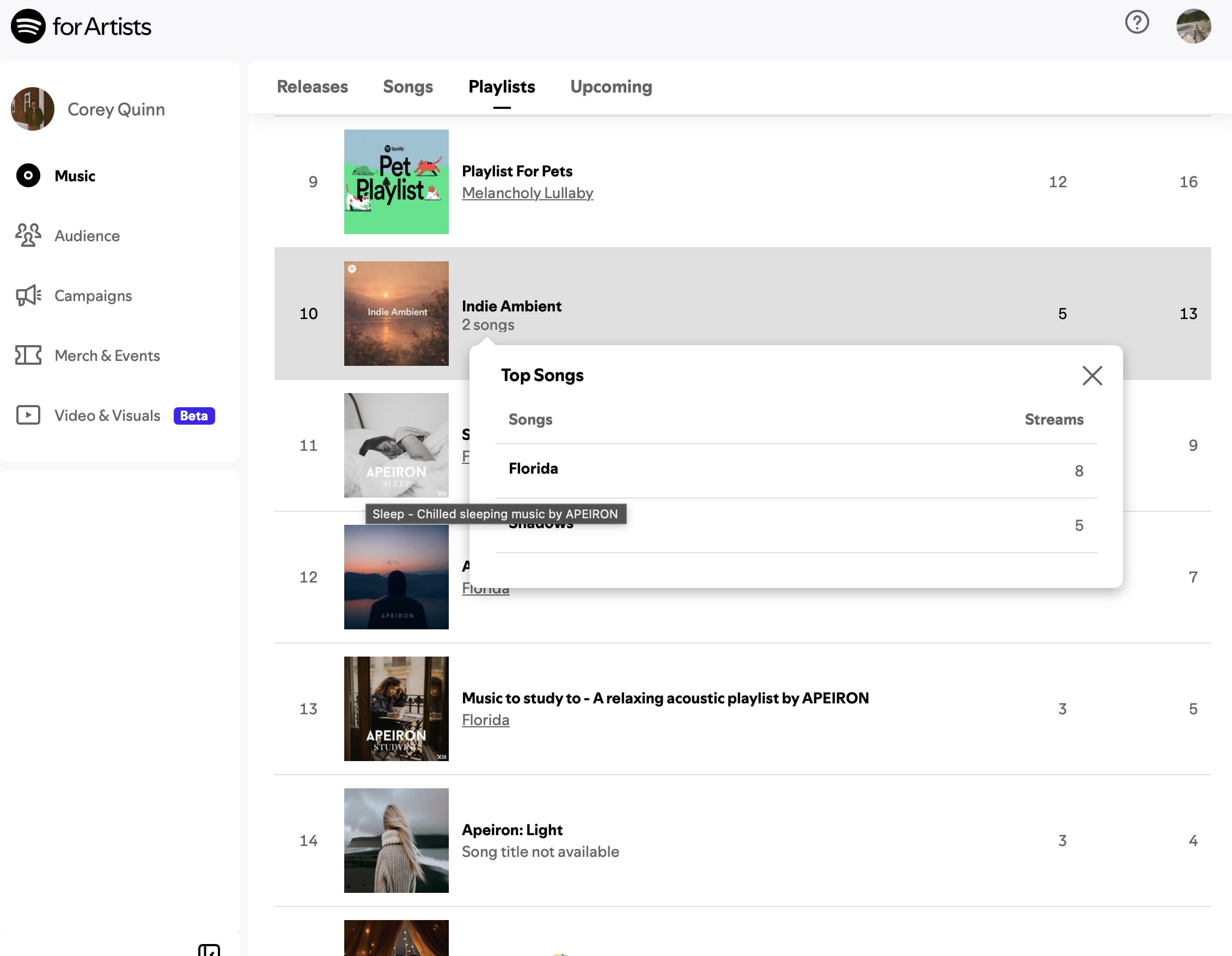Open the user profile avatar menu

[x=1193, y=26]
